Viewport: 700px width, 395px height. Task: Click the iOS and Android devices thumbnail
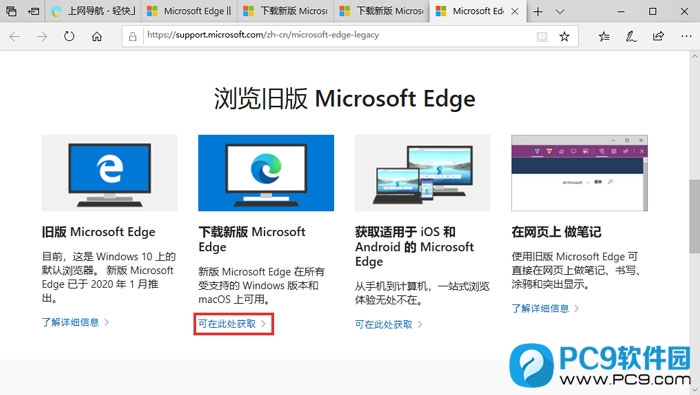click(423, 173)
